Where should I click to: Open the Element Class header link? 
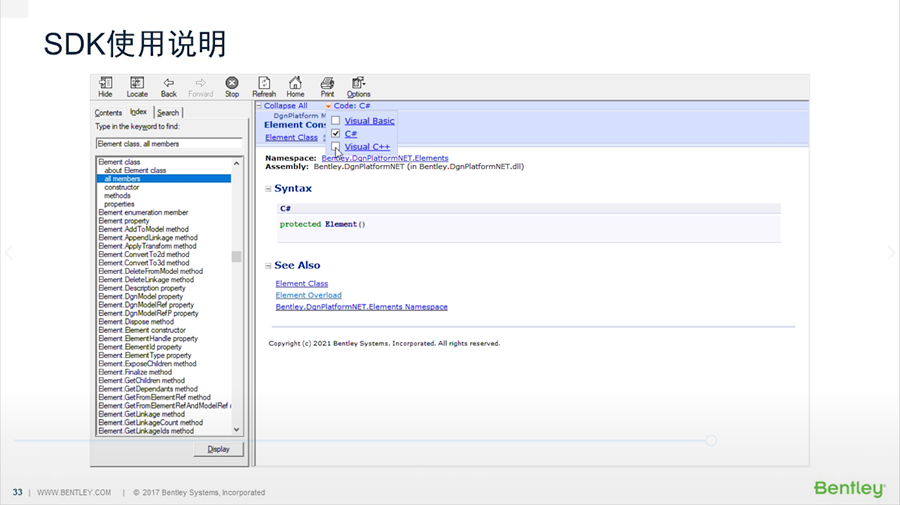coord(291,137)
